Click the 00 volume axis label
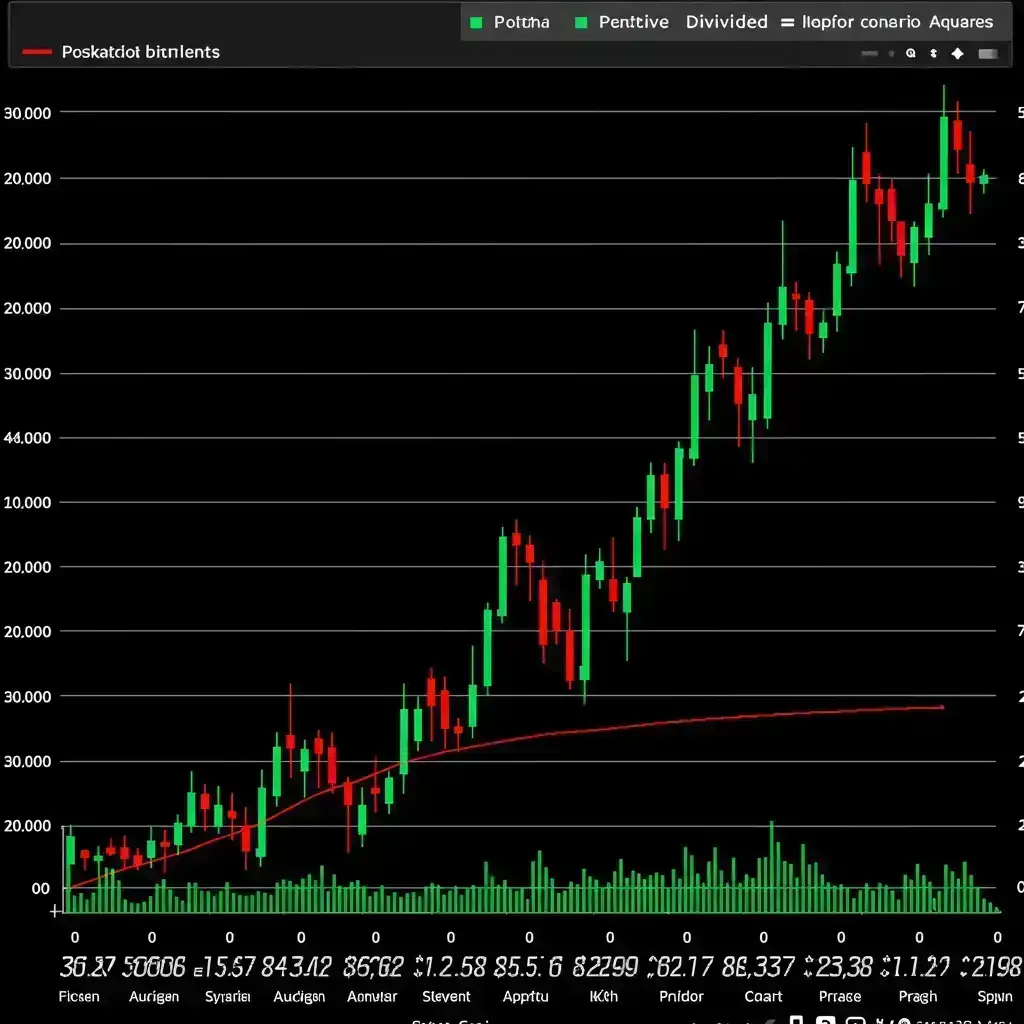 [40, 889]
